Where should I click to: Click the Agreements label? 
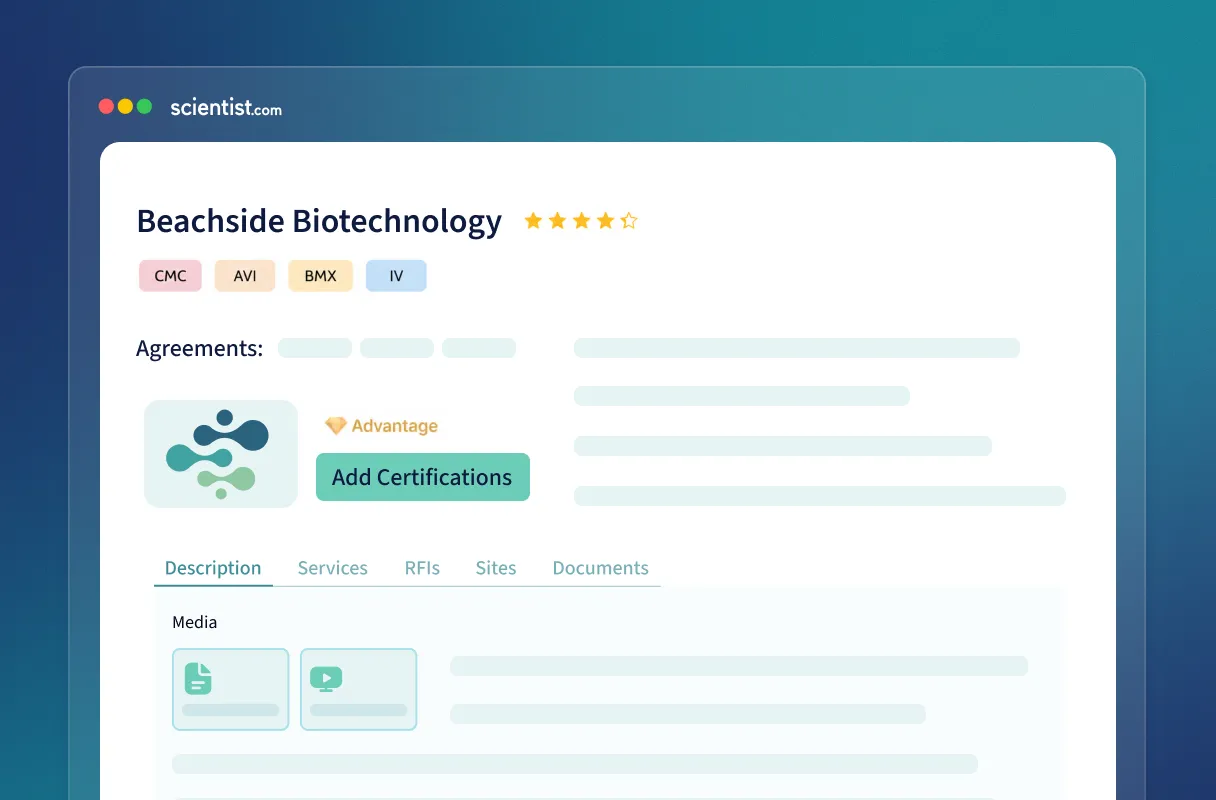tap(200, 349)
